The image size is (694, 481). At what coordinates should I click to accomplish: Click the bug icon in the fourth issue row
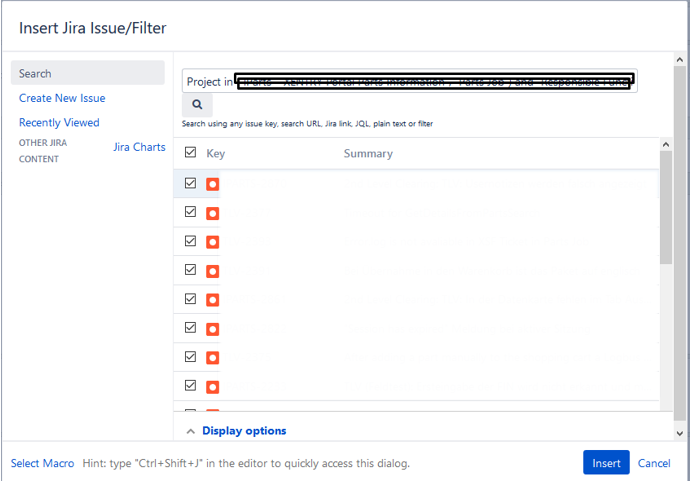coord(212,271)
